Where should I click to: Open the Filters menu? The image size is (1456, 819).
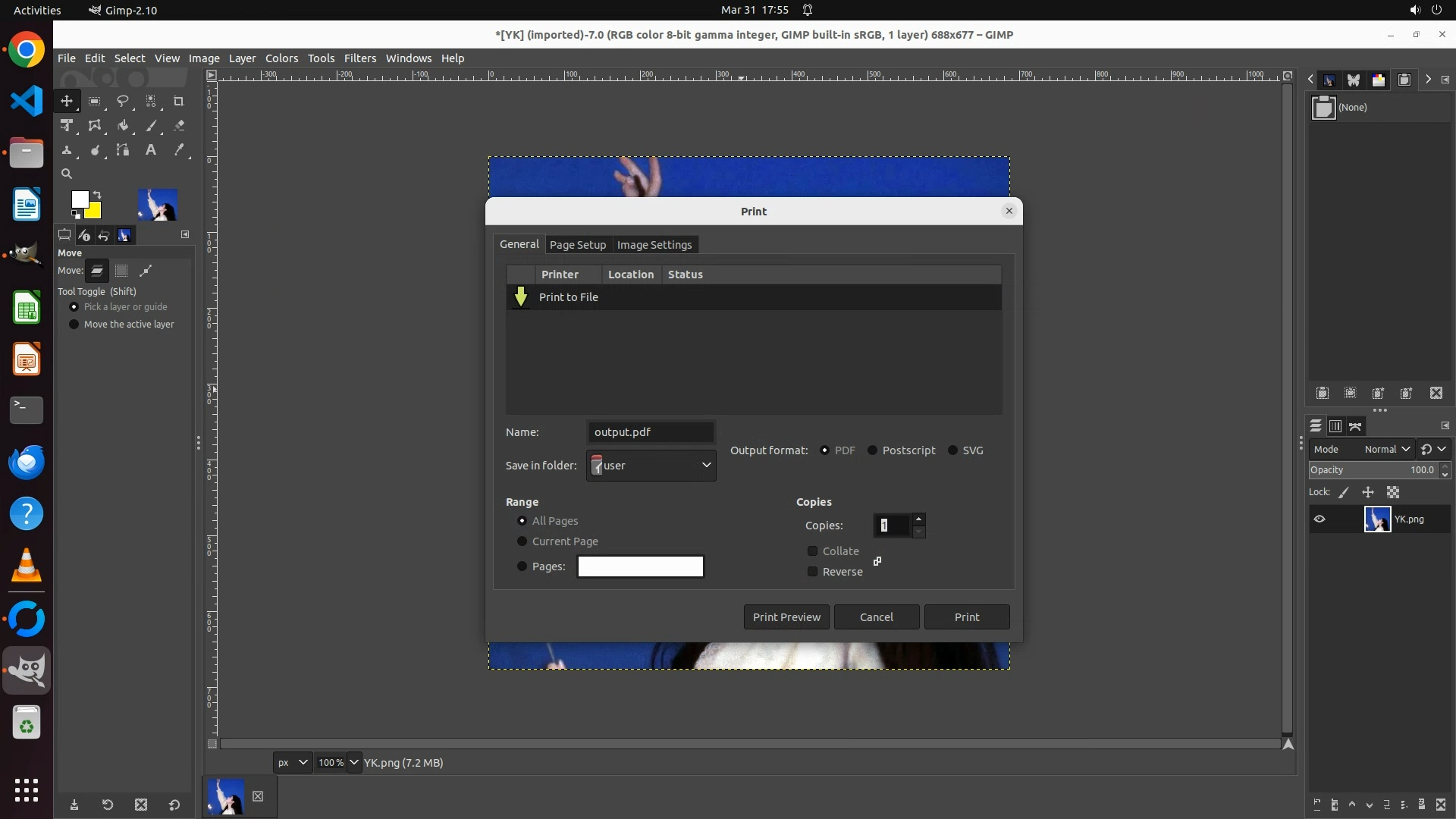click(x=359, y=58)
